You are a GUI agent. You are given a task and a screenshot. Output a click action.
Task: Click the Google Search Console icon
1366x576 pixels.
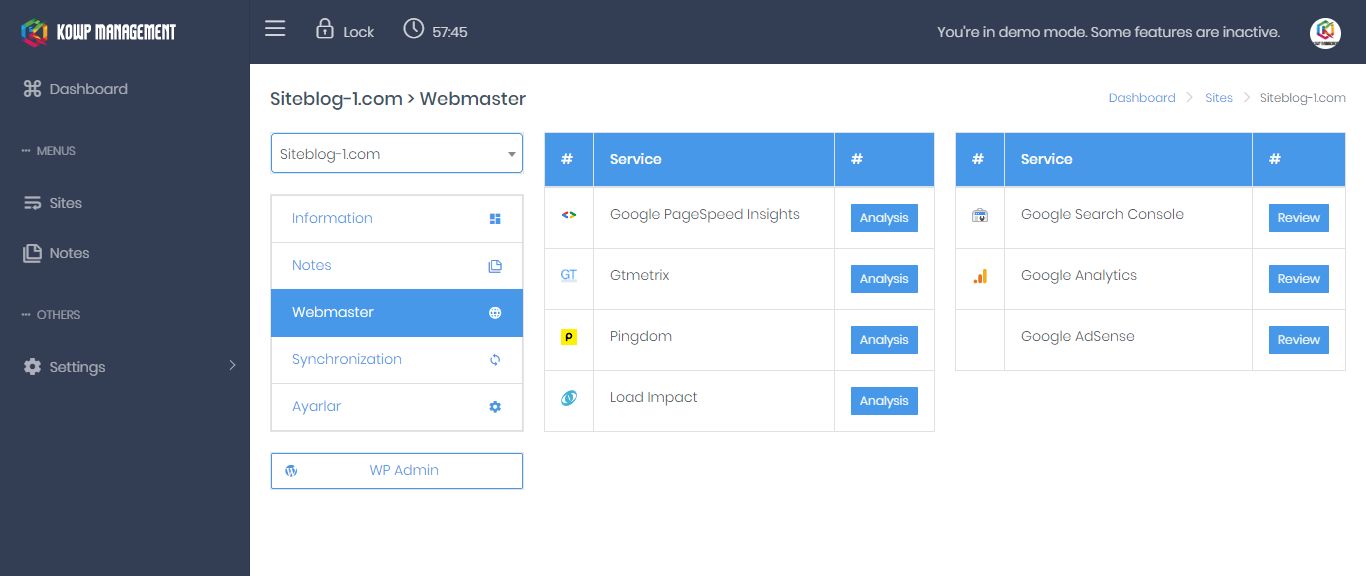(x=980, y=215)
